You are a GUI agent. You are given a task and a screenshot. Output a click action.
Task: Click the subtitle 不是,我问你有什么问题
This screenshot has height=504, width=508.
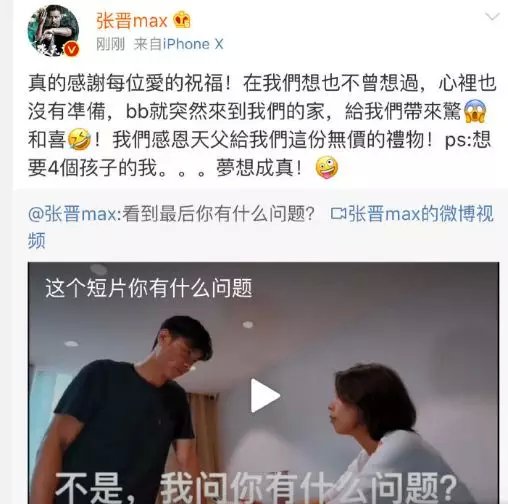point(256,489)
